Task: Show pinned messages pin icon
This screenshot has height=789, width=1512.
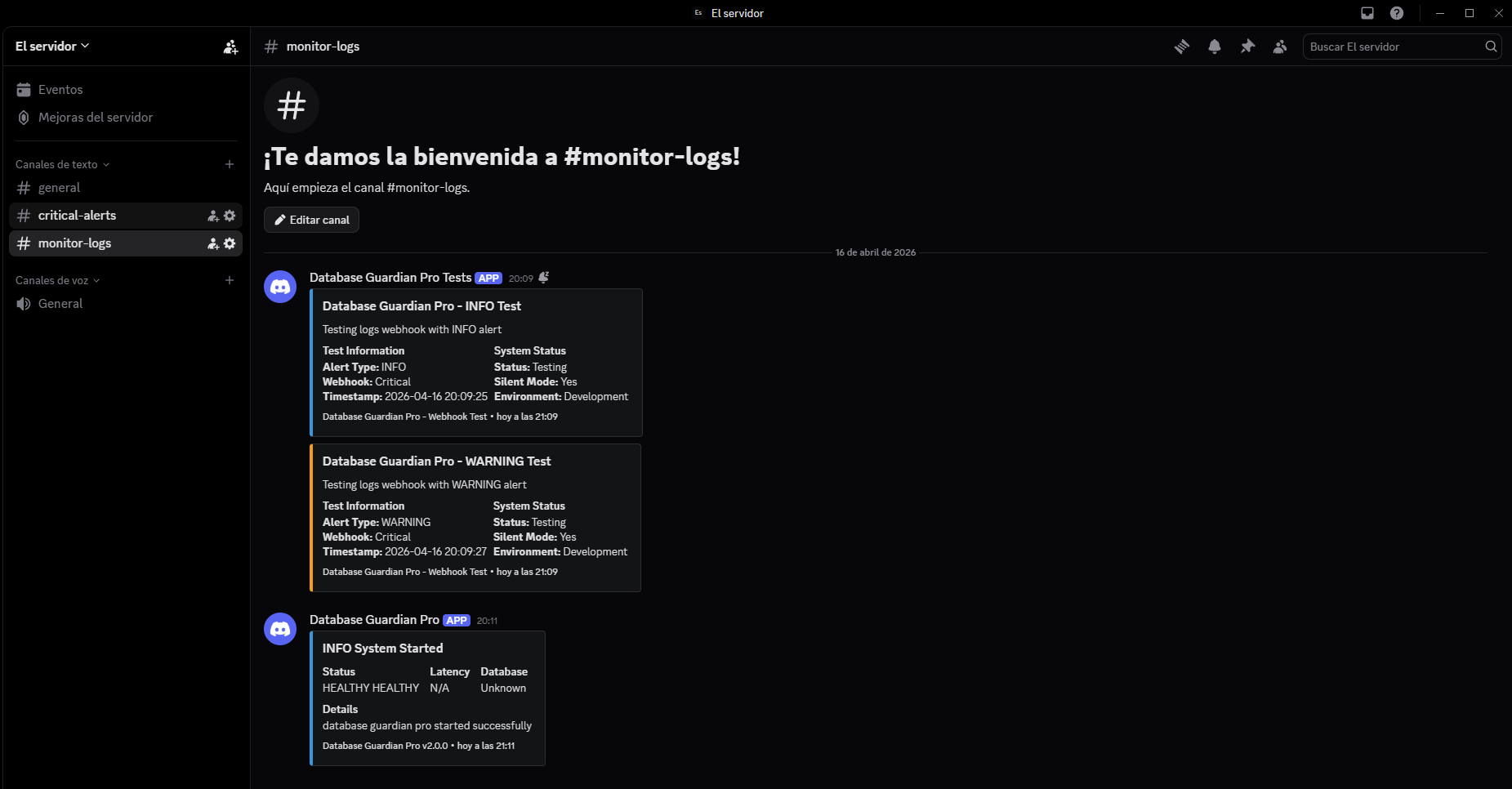Action: pyautogui.click(x=1247, y=47)
